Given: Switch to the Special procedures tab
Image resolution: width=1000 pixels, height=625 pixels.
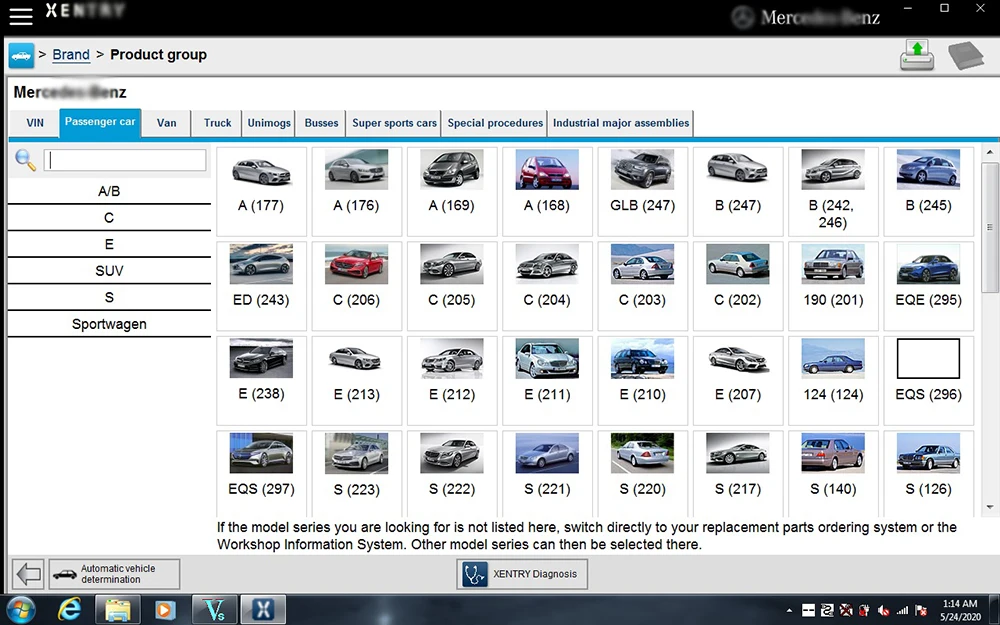Looking at the screenshot, I should (x=495, y=123).
